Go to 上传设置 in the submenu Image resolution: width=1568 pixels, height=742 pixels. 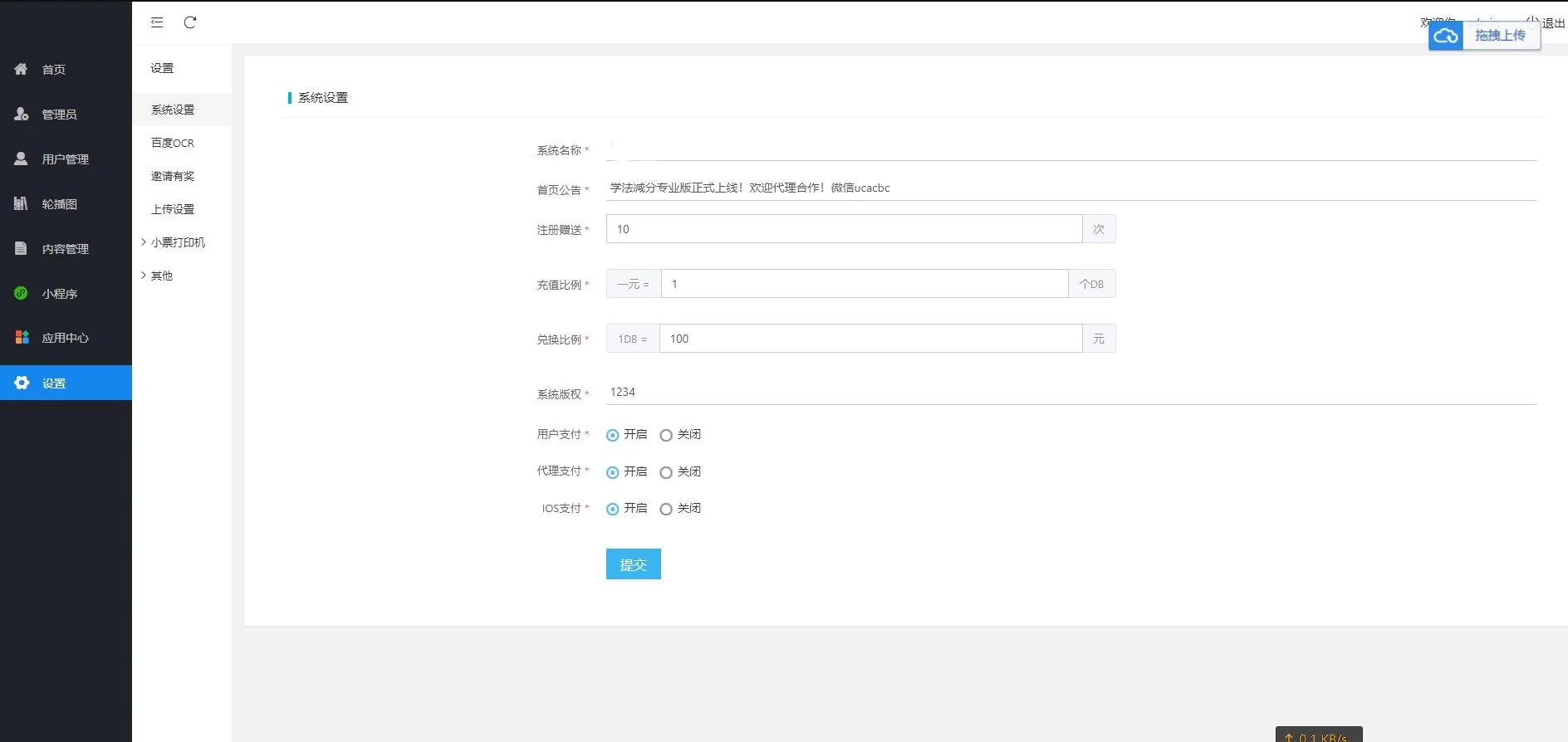[173, 209]
